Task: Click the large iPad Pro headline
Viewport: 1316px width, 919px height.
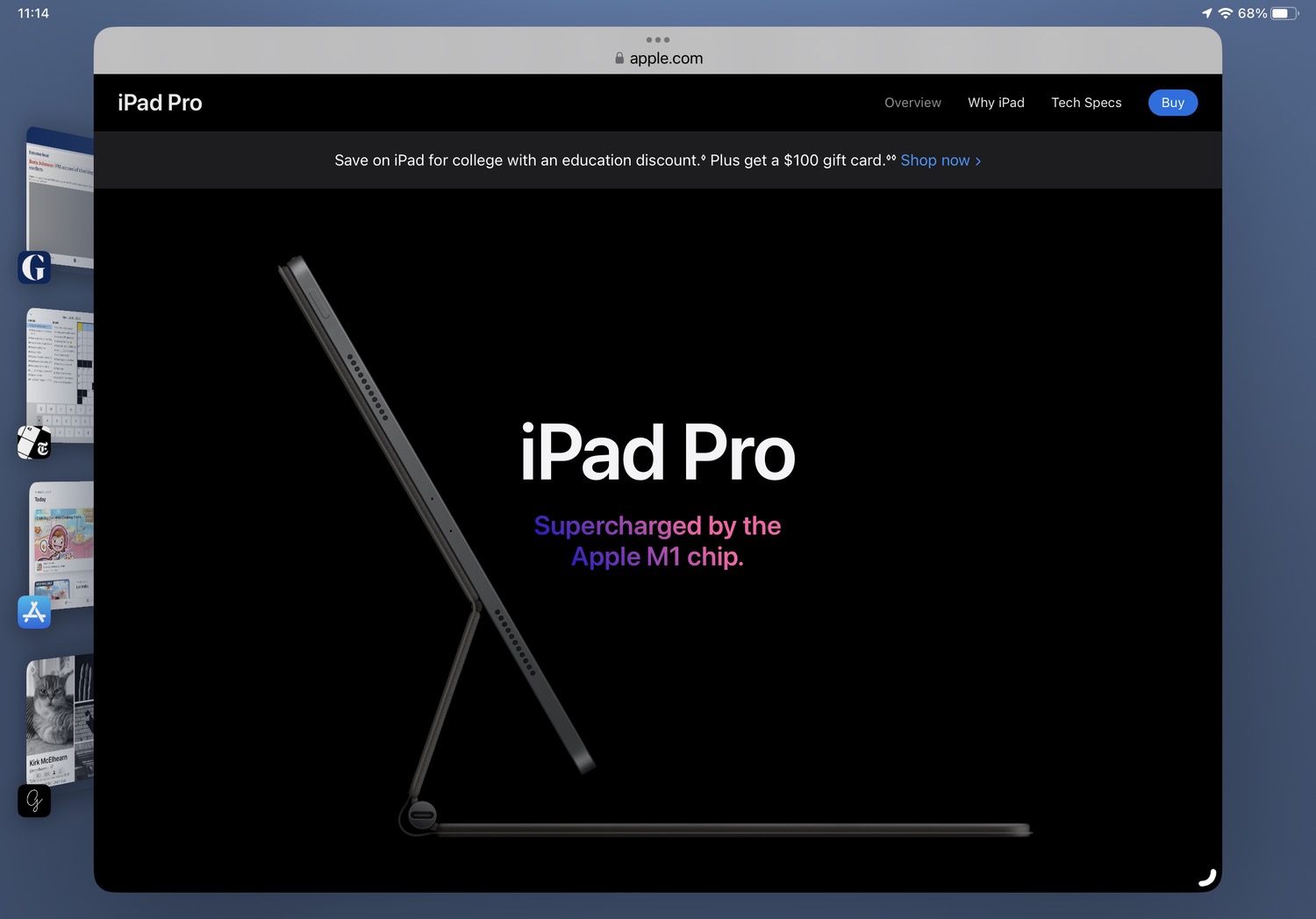Action: point(658,453)
